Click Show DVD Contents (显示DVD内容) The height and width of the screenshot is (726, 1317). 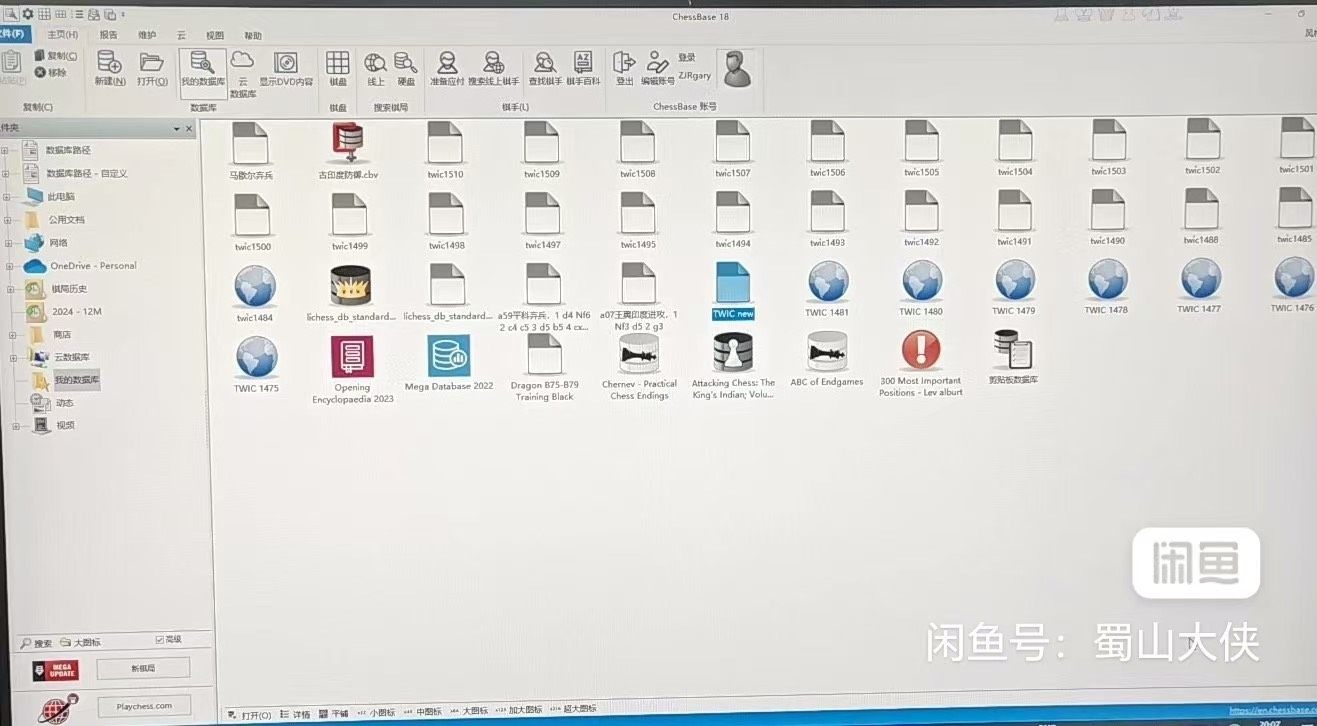point(286,68)
